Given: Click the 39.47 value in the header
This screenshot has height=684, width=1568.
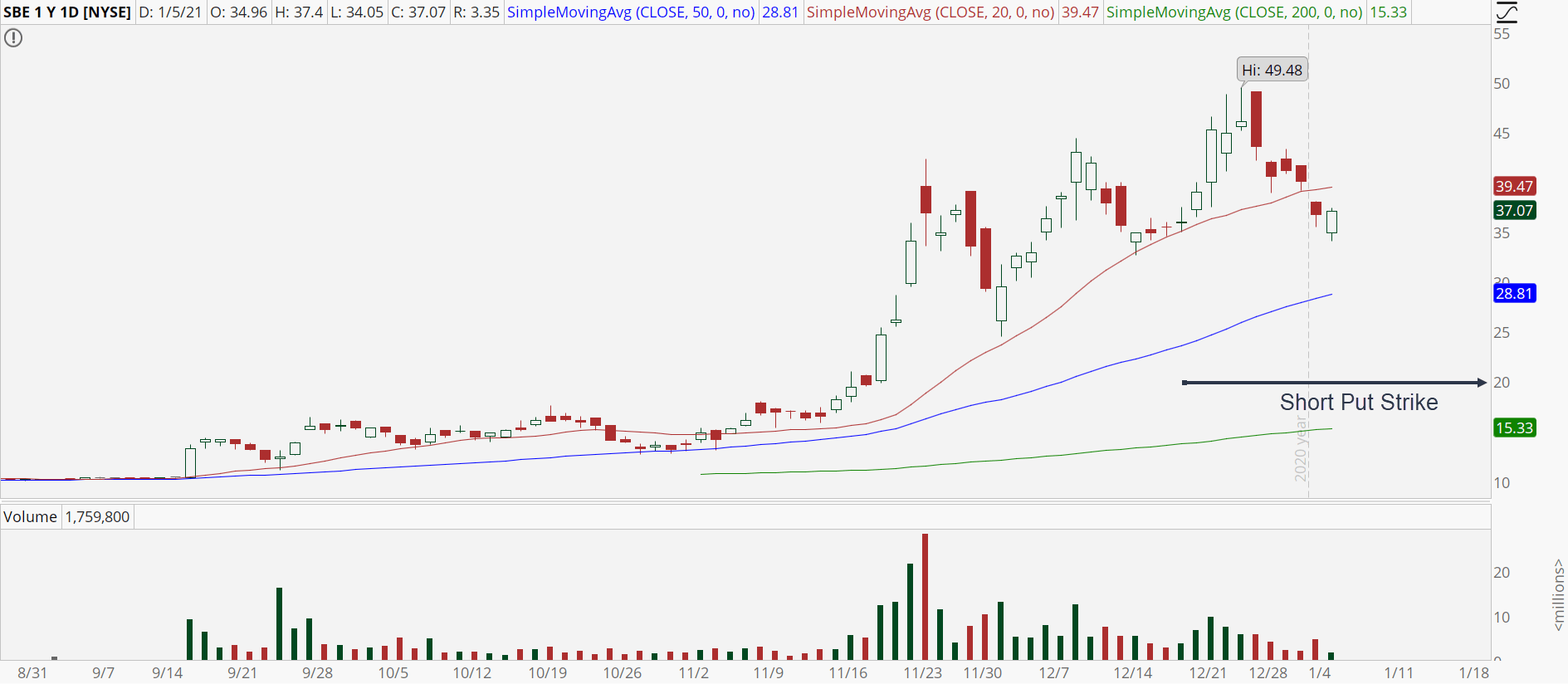Looking at the screenshot, I should coord(1080,12).
